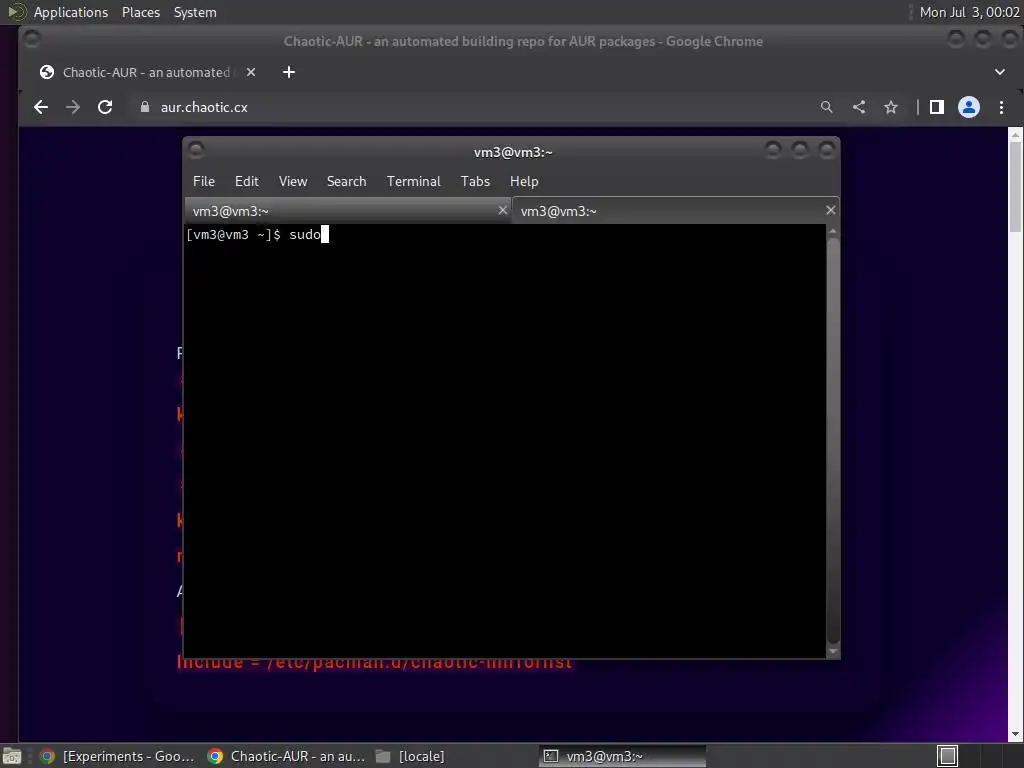Go back in Chrome browser

(x=40, y=107)
